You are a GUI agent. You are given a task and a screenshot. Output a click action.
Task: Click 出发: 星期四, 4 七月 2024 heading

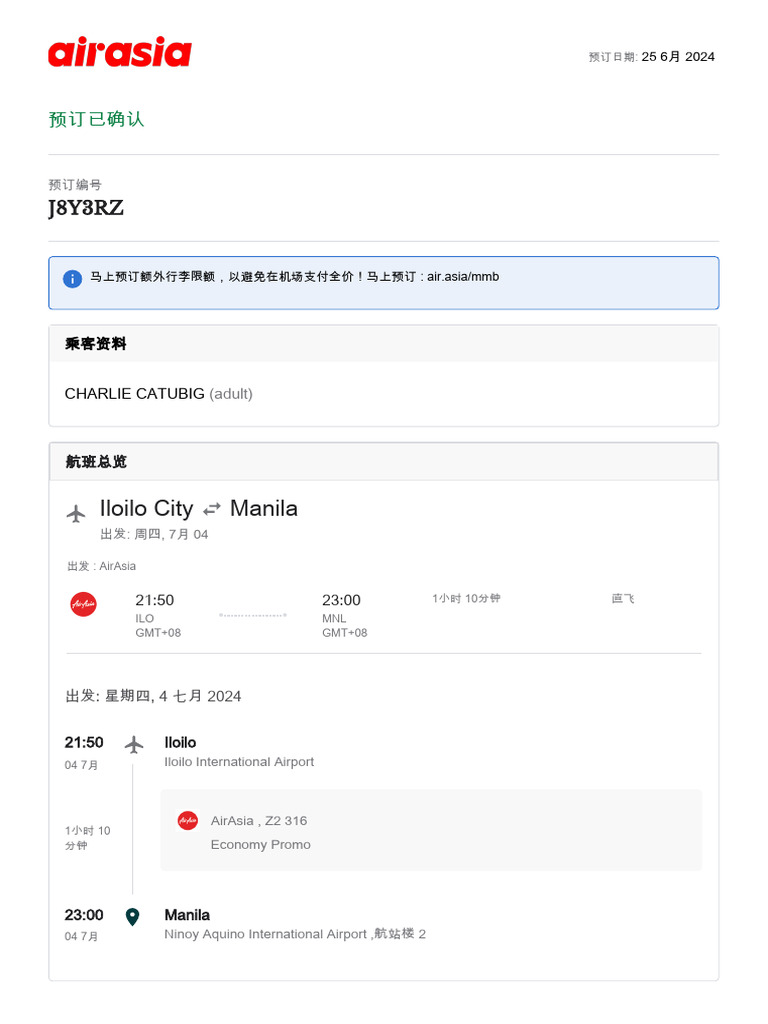tap(153, 696)
